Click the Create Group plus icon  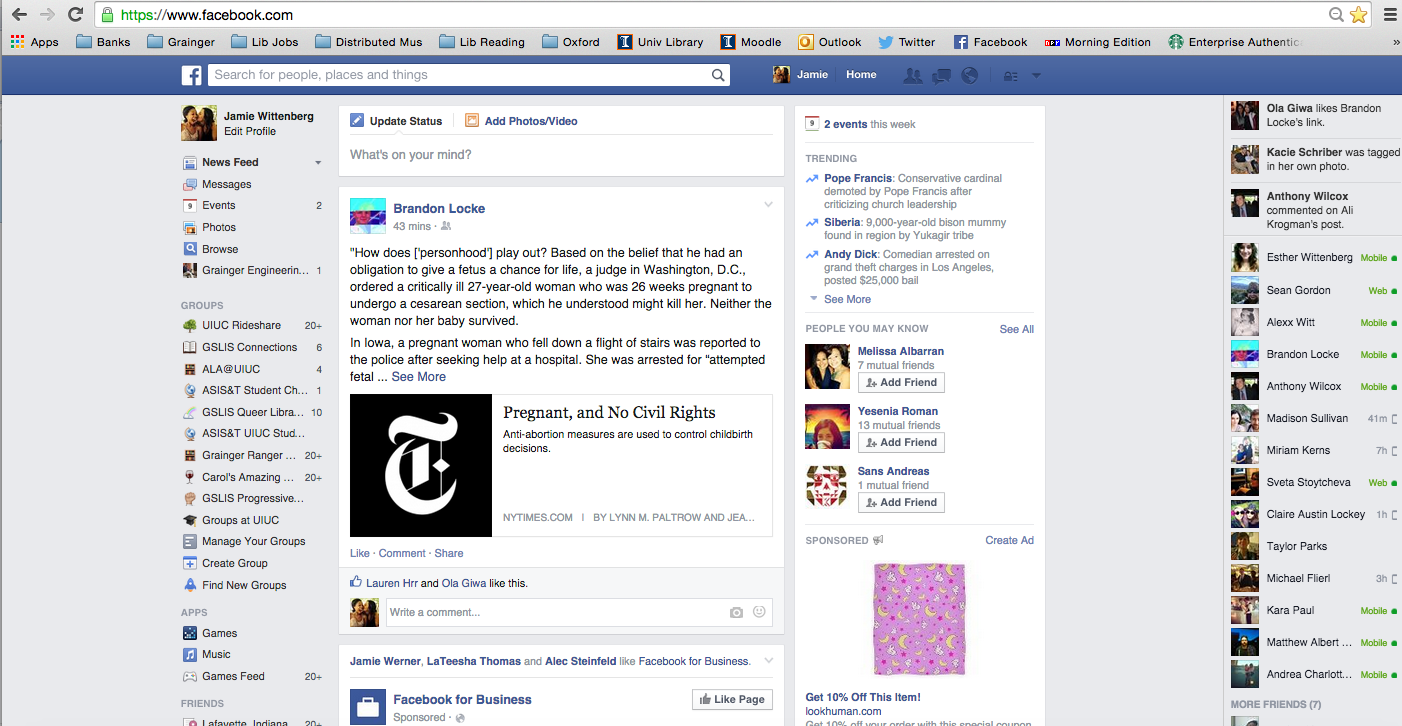pos(190,563)
